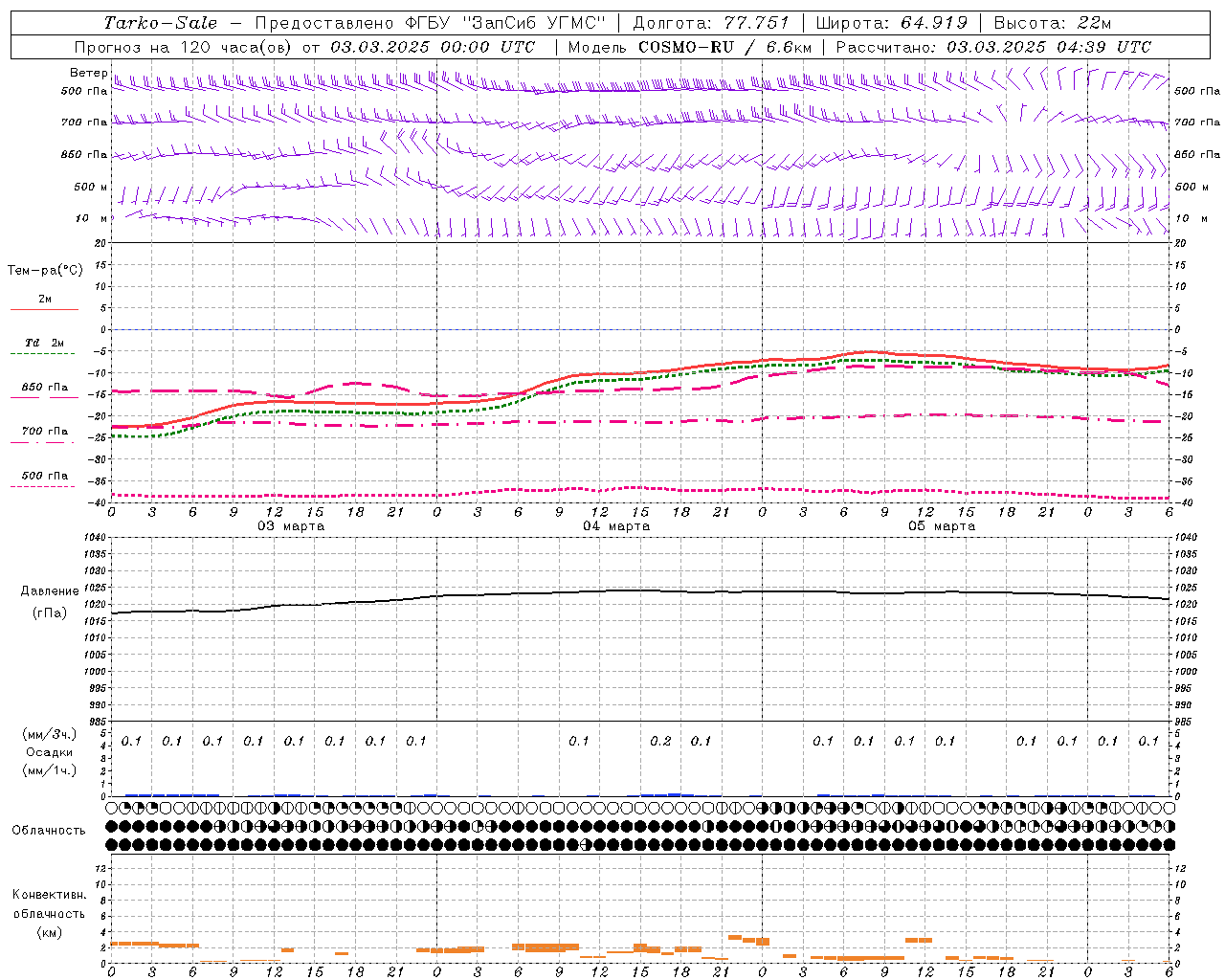Click '12' on the left convective cloud axis

[x=100, y=868]
